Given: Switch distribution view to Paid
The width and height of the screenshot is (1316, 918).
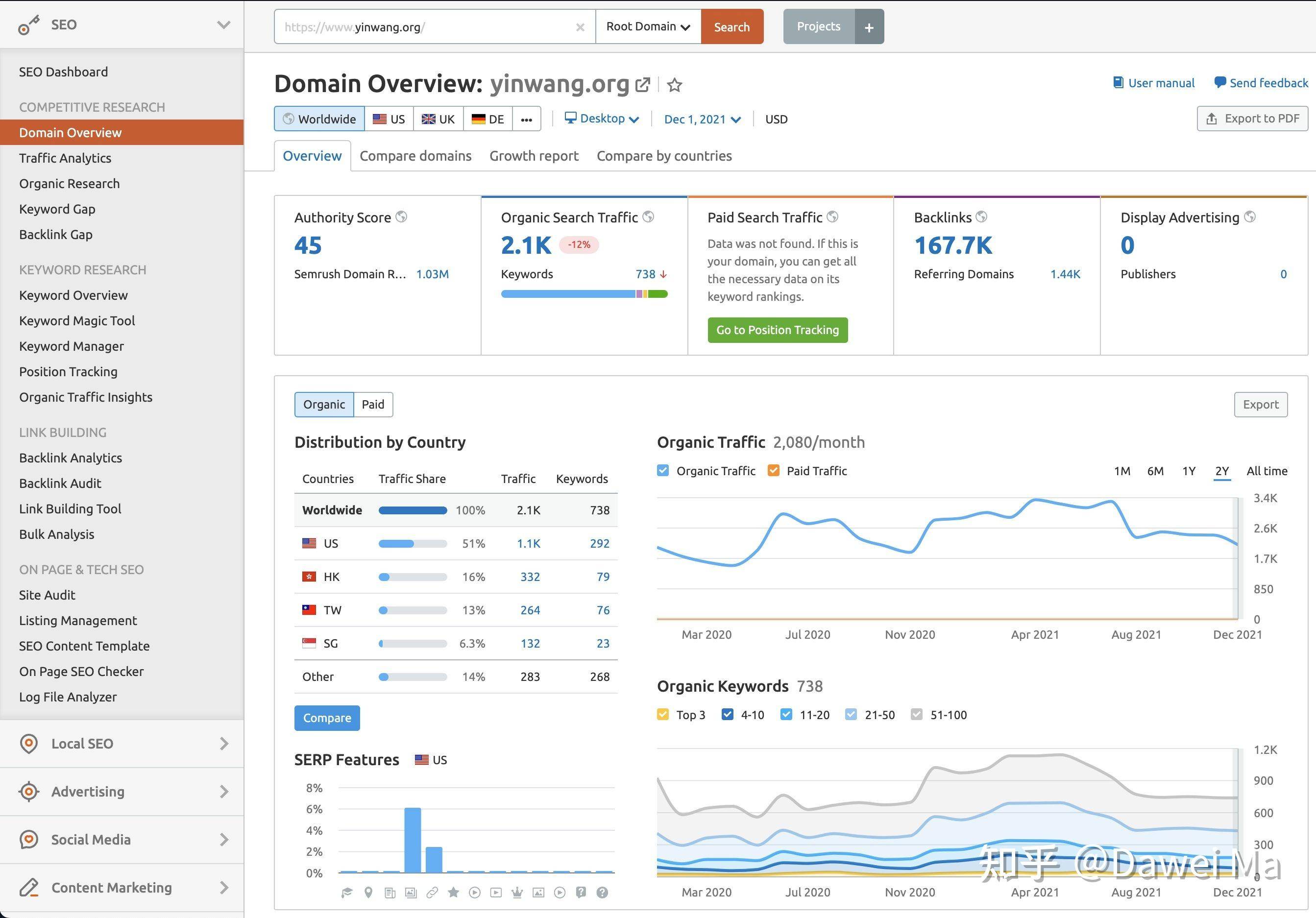Looking at the screenshot, I should [373, 405].
